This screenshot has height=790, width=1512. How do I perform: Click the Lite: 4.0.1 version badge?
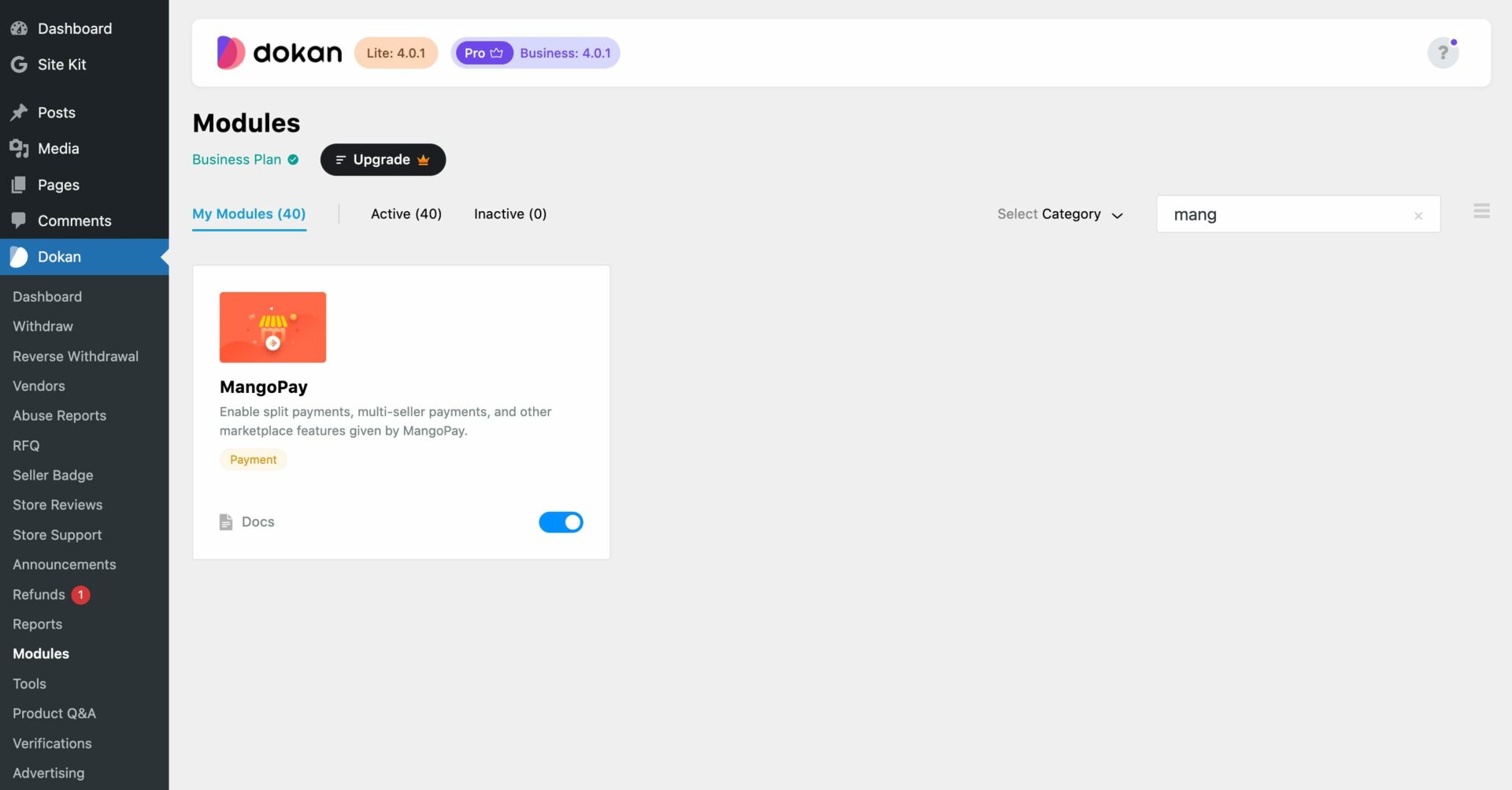tap(396, 53)
